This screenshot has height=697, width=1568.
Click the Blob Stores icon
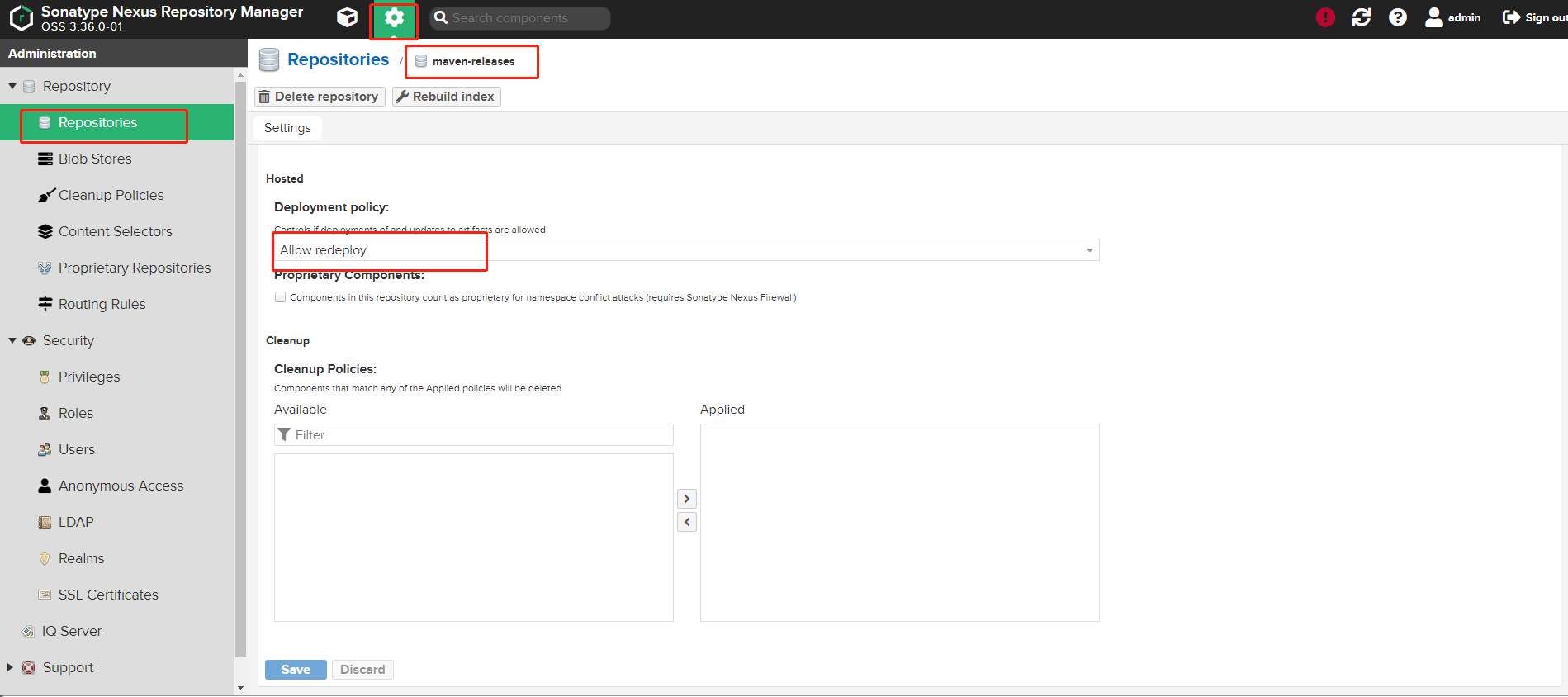[x=45, y=159]
